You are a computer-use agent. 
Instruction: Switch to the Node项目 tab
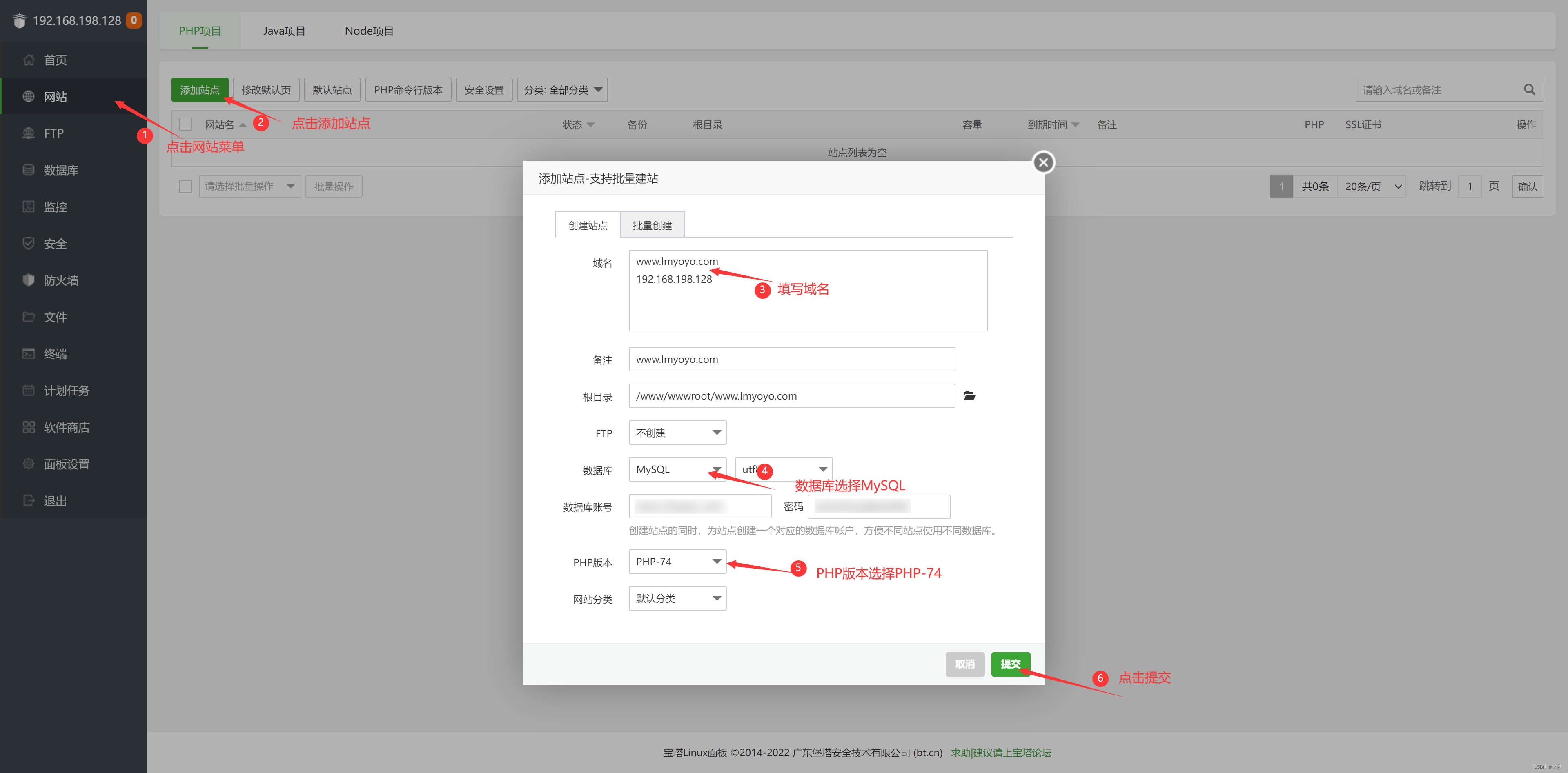click(369, 31)
